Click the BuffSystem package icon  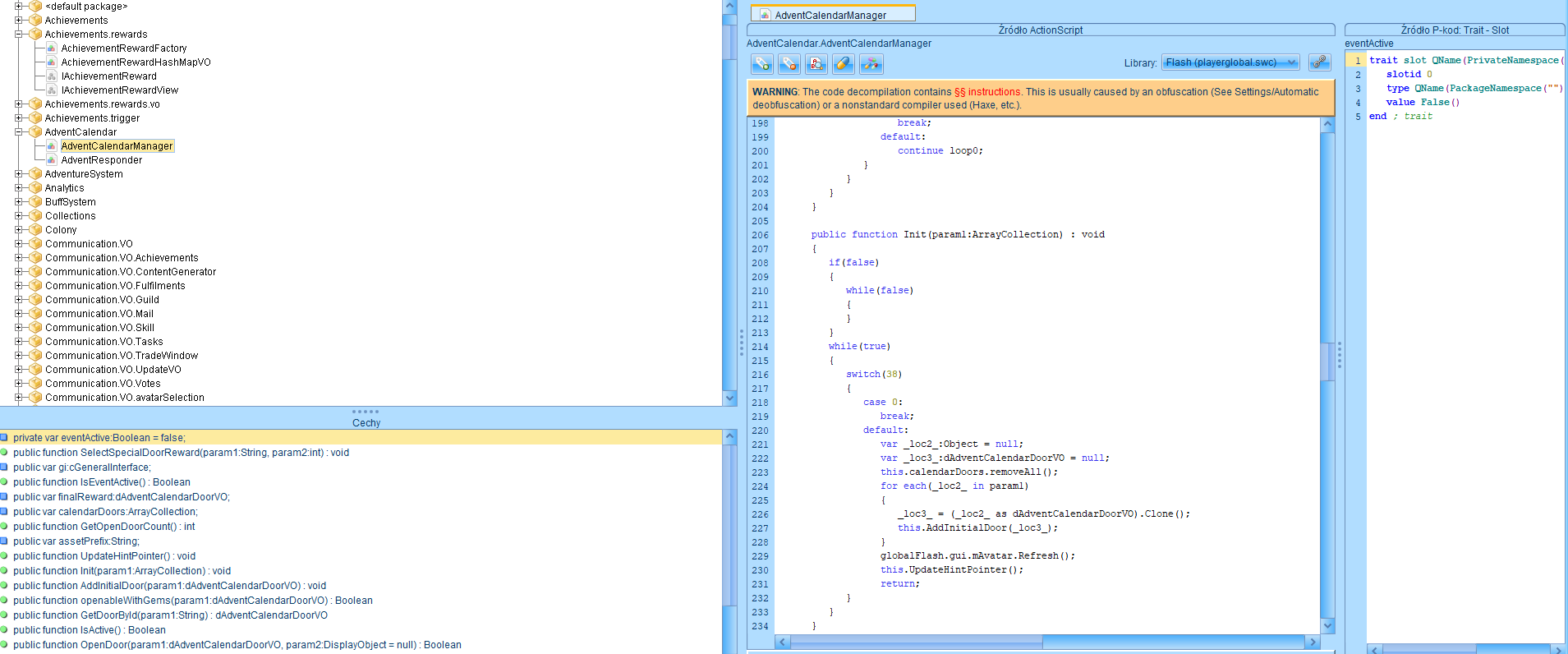(35, 201)
